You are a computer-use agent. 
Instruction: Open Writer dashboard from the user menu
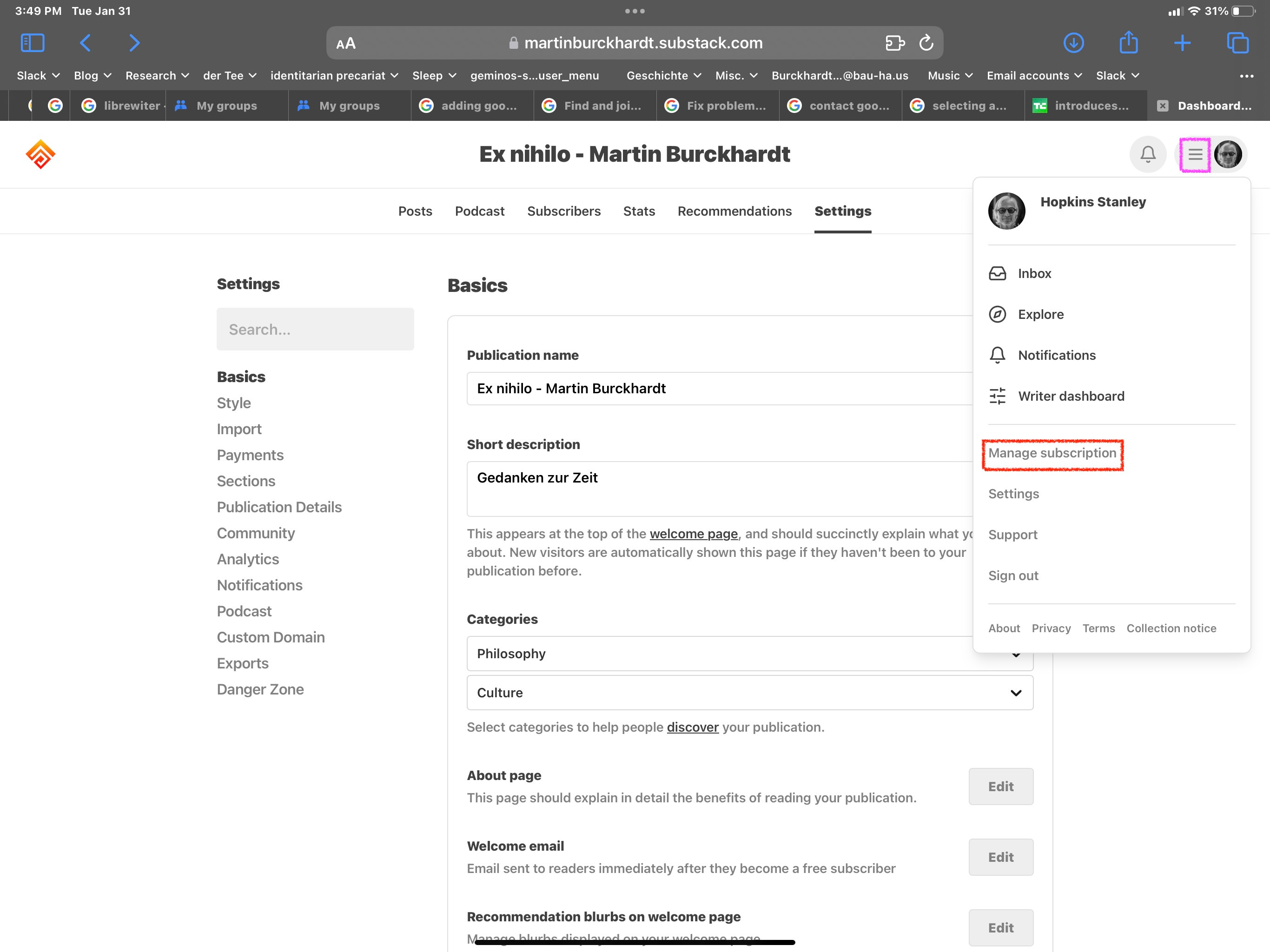tap(1057, 396)
